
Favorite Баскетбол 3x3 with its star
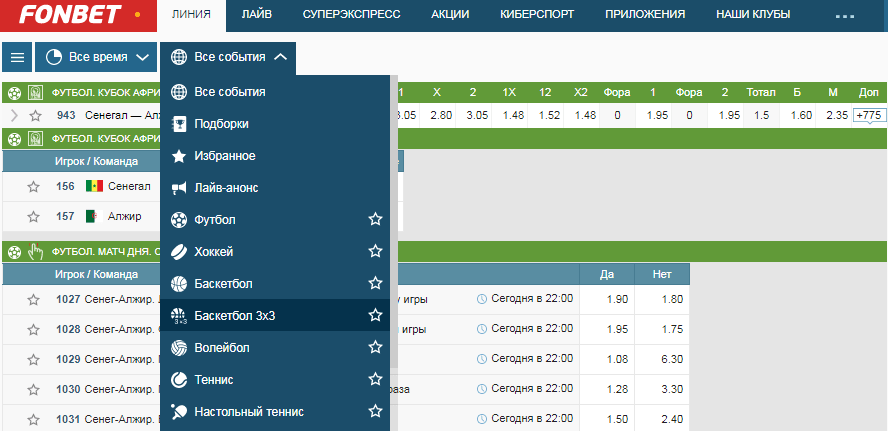[x=375, y=315]
